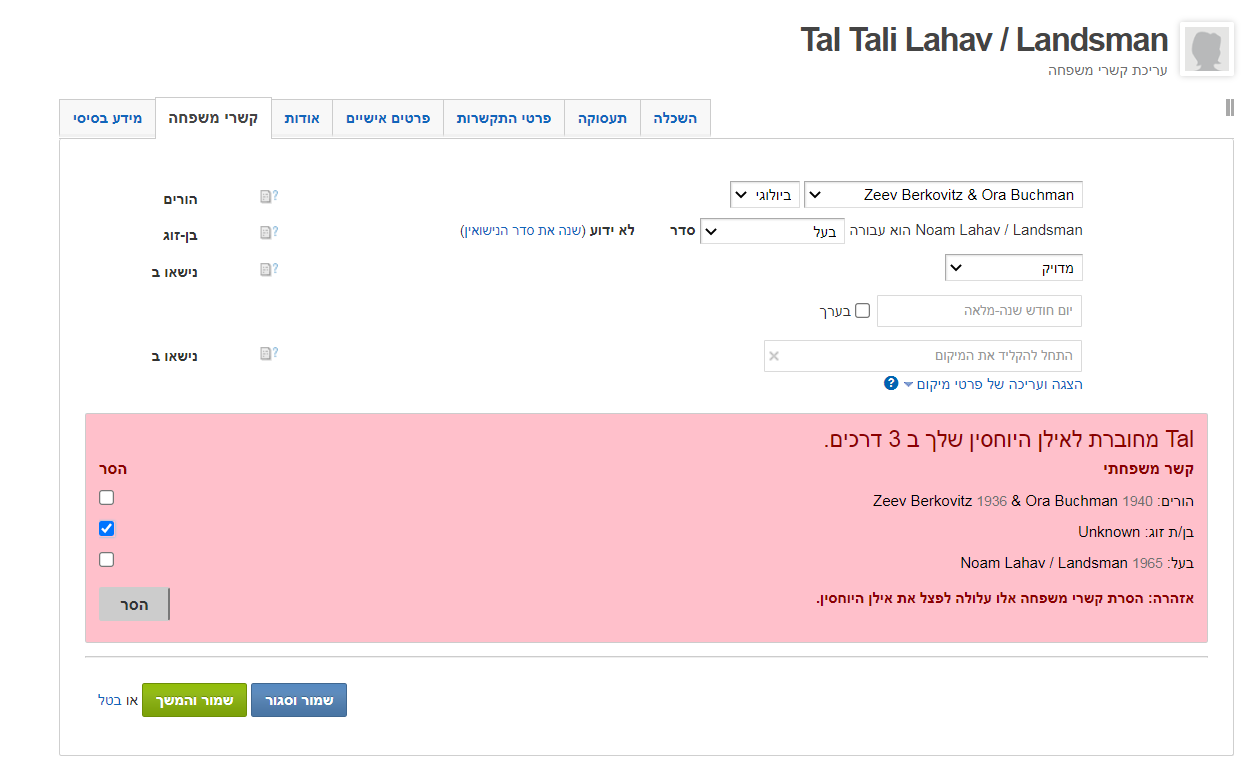The height and width of the screenshot is (763, 1245).
Task: Click the help icon next to בן-זוג
Action: [268, 232]
